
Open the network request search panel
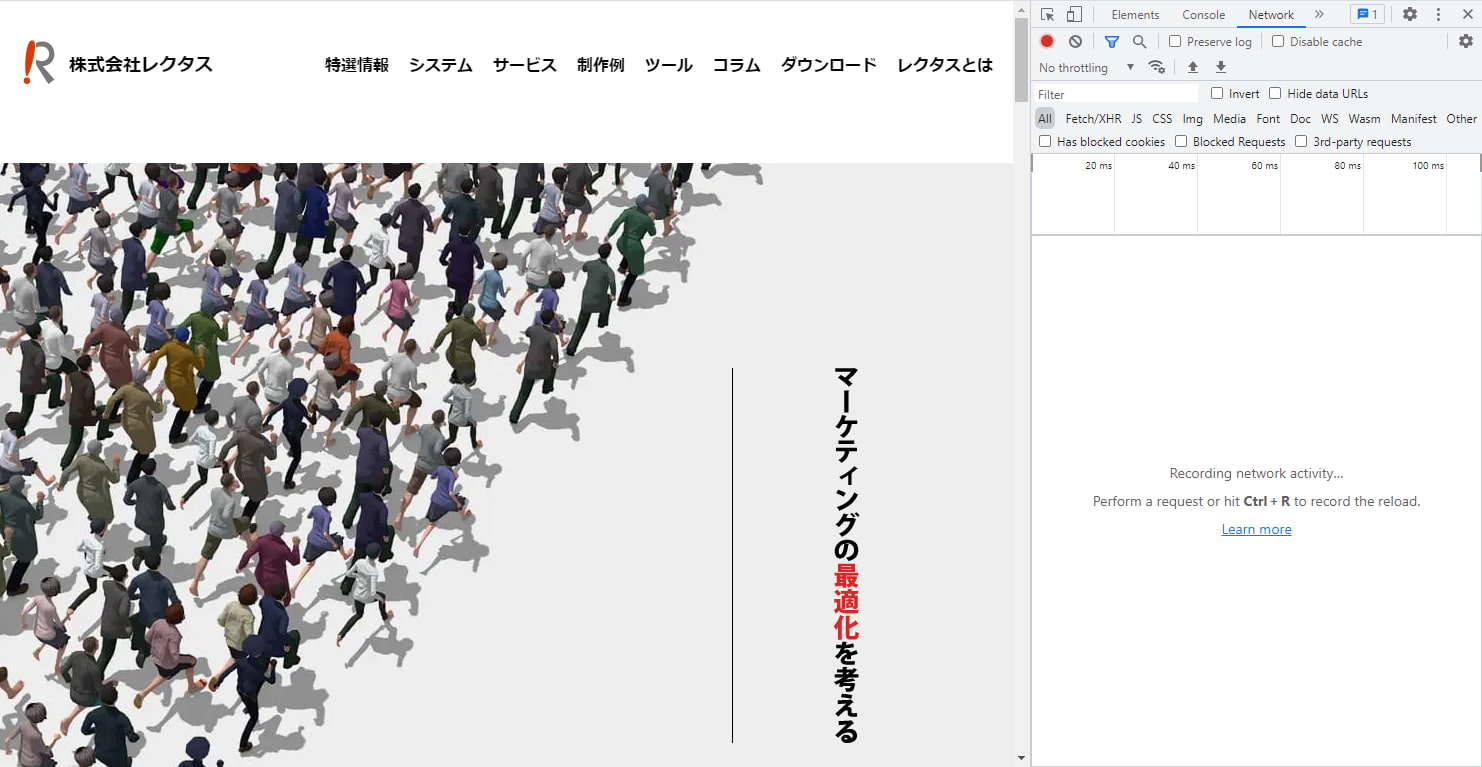point(1138,41)
